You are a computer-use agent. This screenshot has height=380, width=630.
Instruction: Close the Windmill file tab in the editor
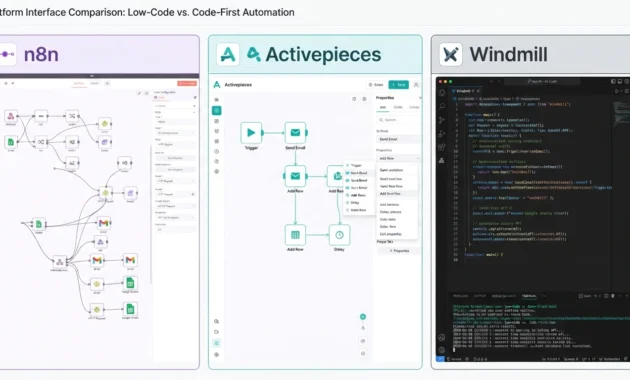[478, 91]
